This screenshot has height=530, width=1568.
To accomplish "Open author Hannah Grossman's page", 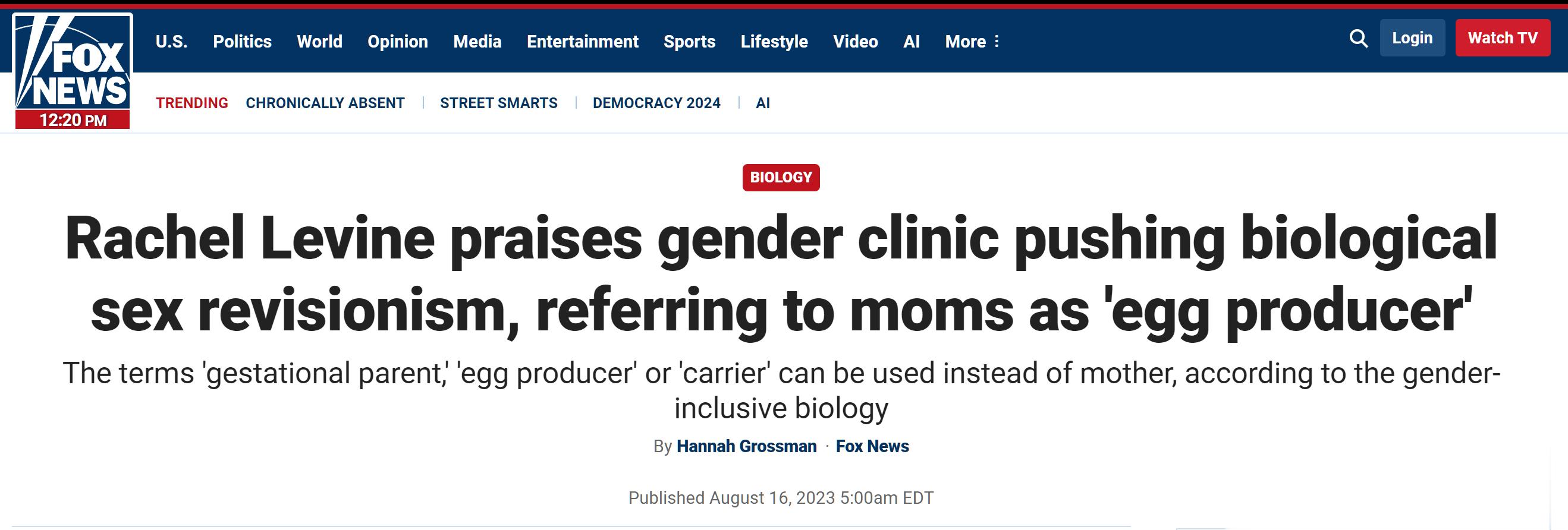I will [x=746, y=446].
